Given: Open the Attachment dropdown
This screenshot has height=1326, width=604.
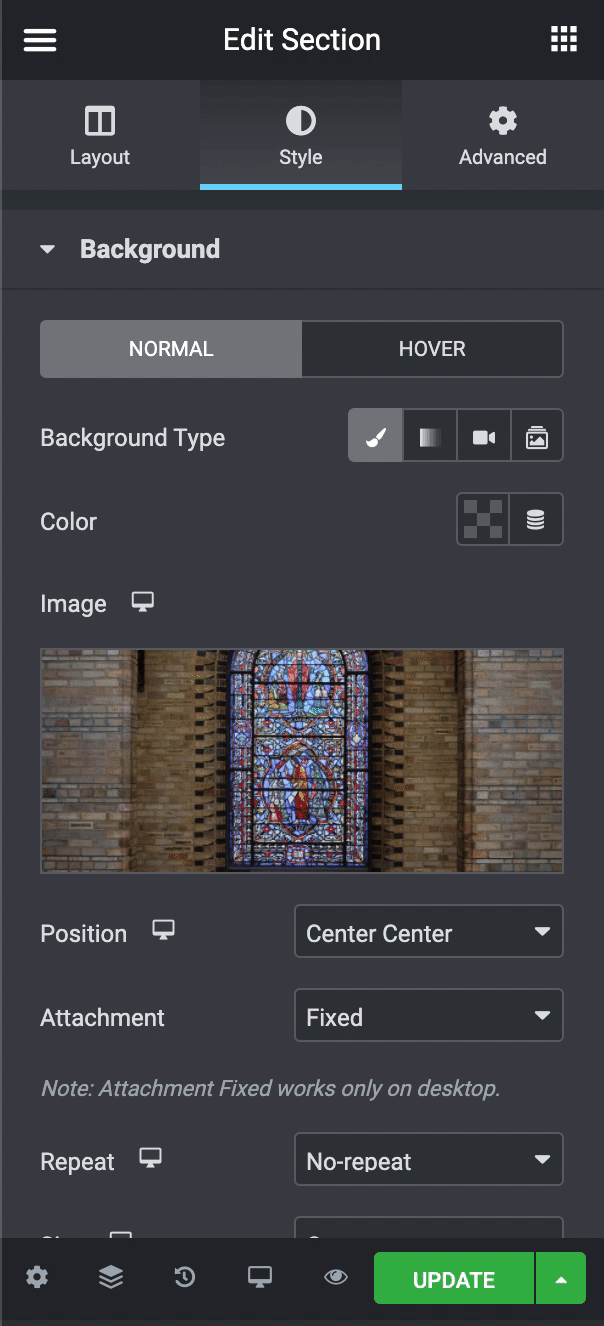Looking at the screenshot, I should point(429,1016).
